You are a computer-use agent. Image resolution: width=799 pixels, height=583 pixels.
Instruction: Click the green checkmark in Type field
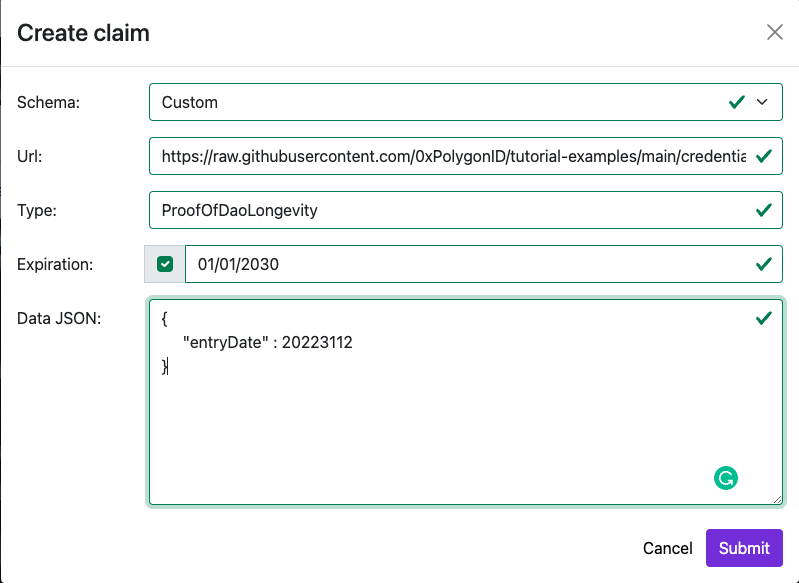[763, 210]
